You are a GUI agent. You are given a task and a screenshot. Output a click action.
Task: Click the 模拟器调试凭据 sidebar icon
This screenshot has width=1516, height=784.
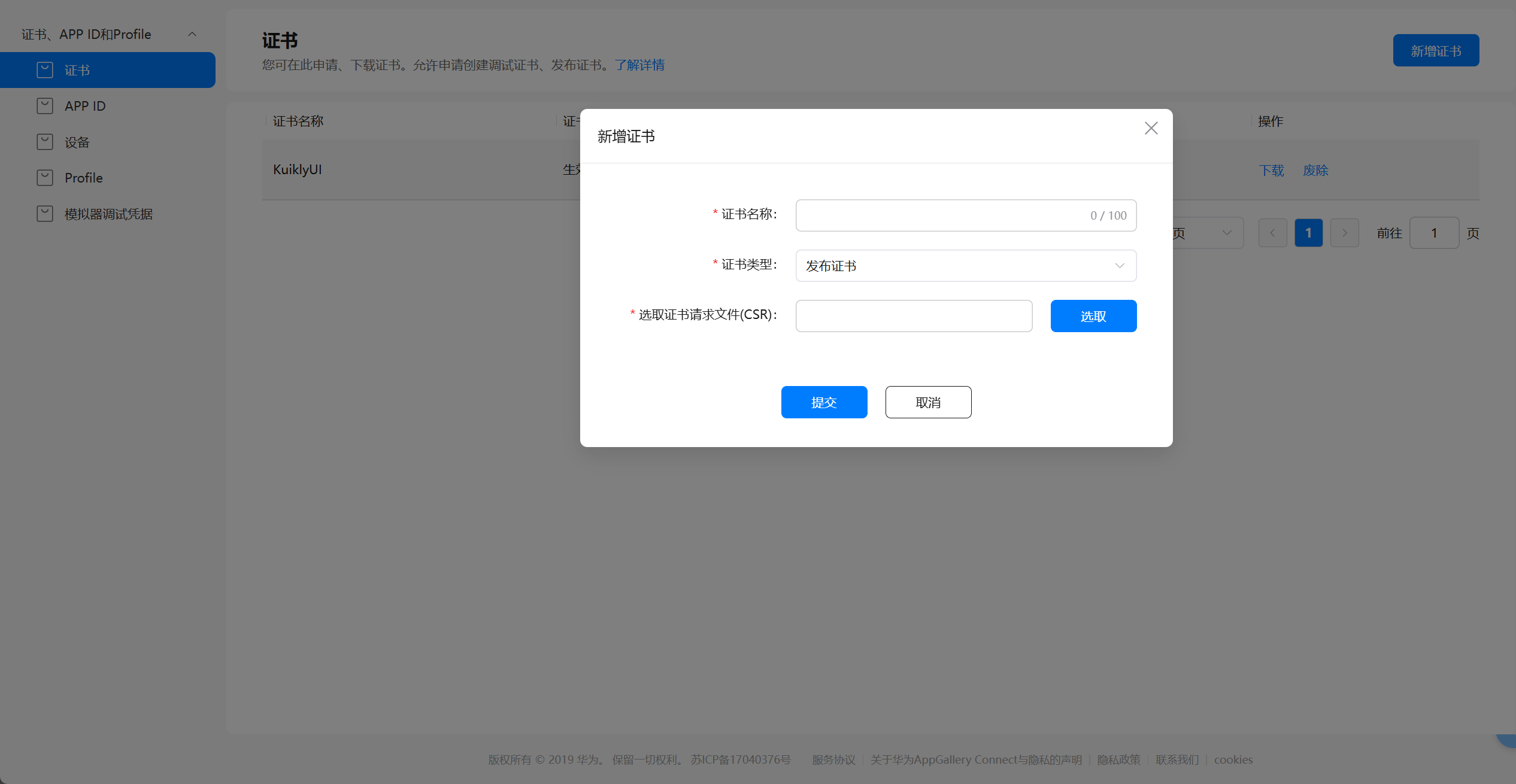coord(45,214)
